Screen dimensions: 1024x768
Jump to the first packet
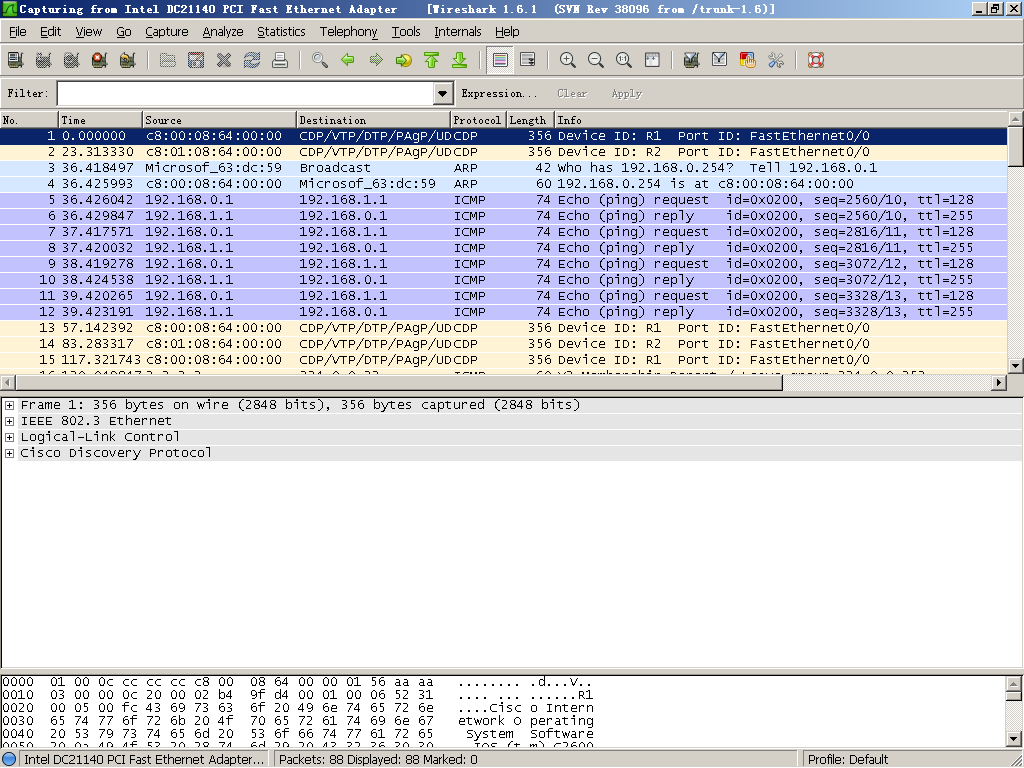coord(432,60)
